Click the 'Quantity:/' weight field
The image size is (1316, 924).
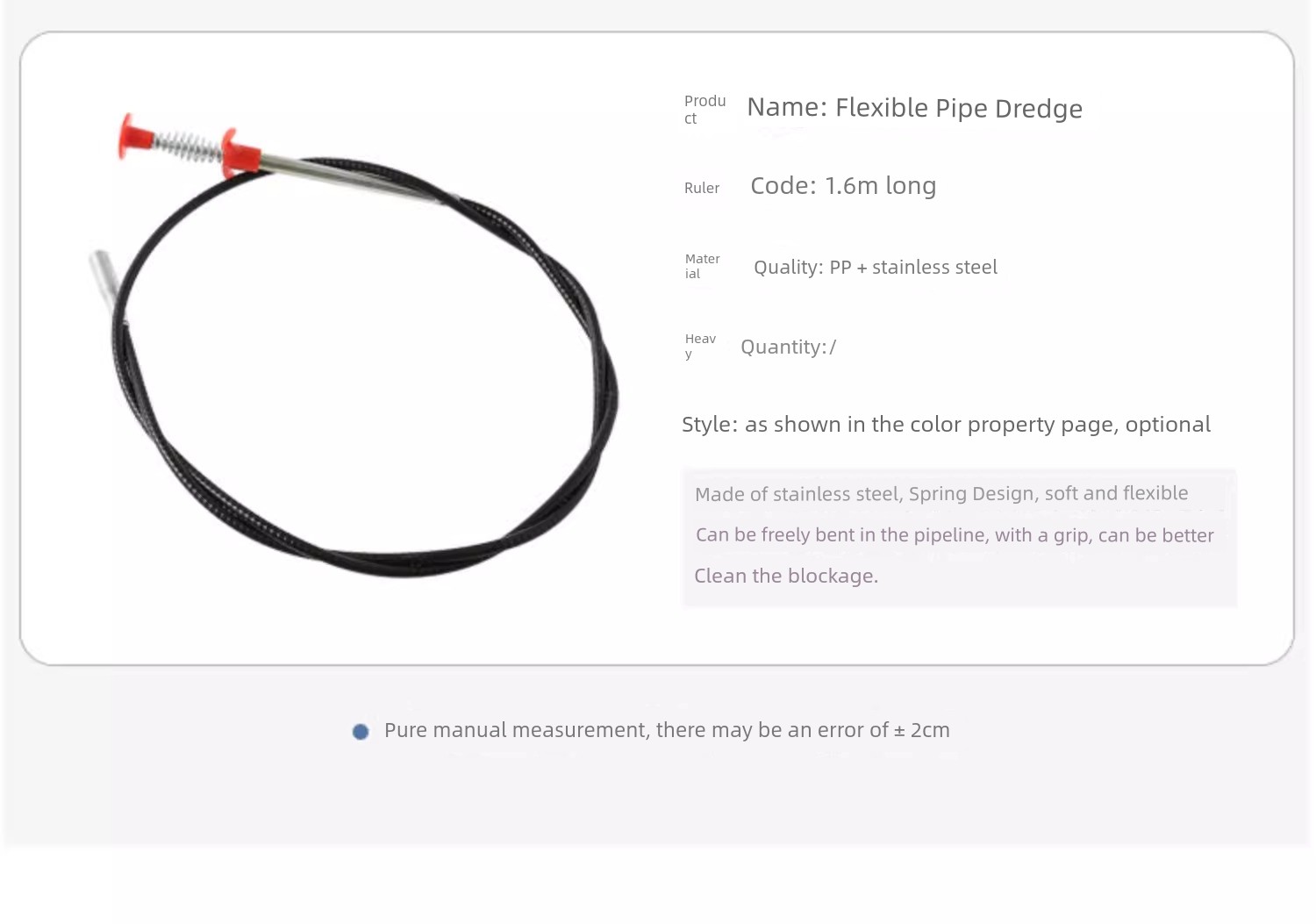[x=789, y=347]
